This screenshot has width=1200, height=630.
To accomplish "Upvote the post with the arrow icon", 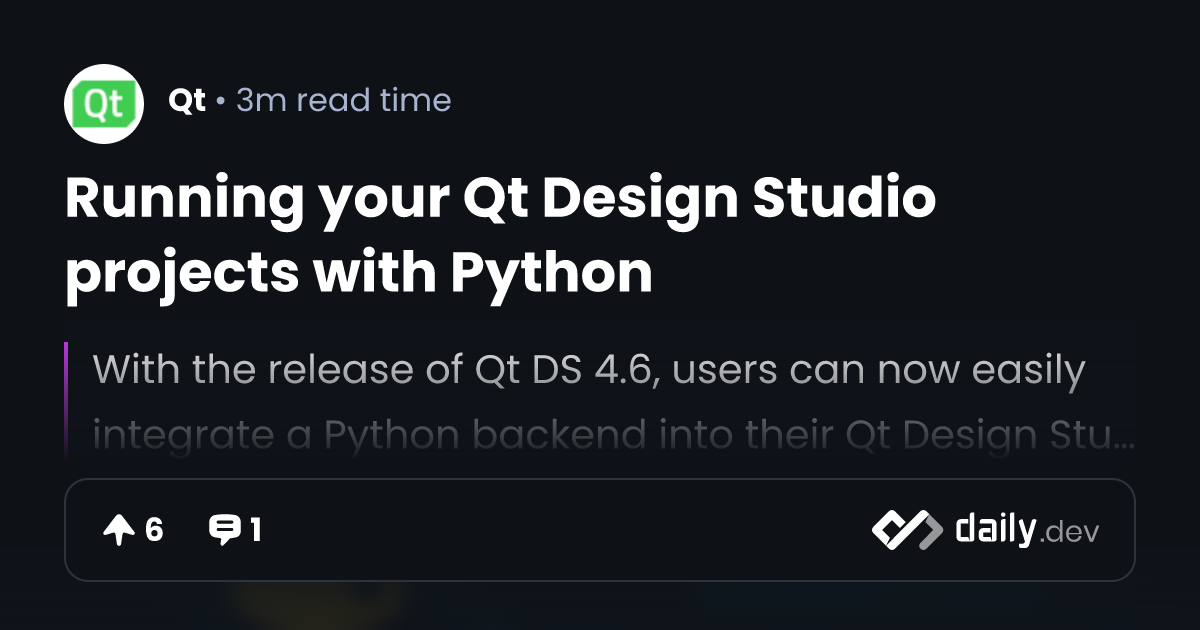I will (118, 530).
